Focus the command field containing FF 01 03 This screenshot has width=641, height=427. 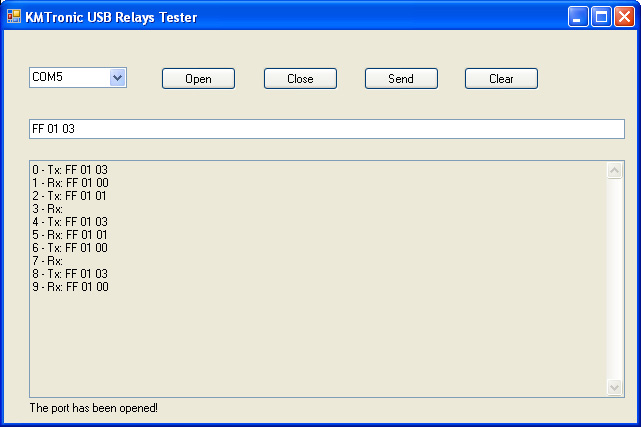click(x=327, y=129)
